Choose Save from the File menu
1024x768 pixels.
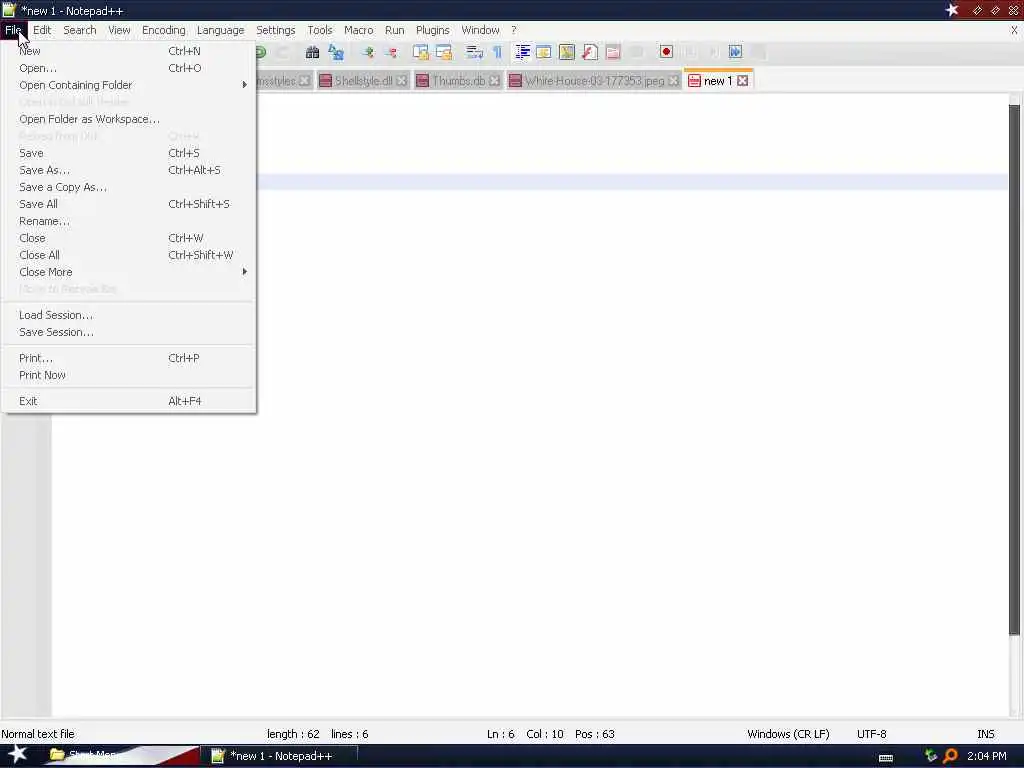pos(128,153)
